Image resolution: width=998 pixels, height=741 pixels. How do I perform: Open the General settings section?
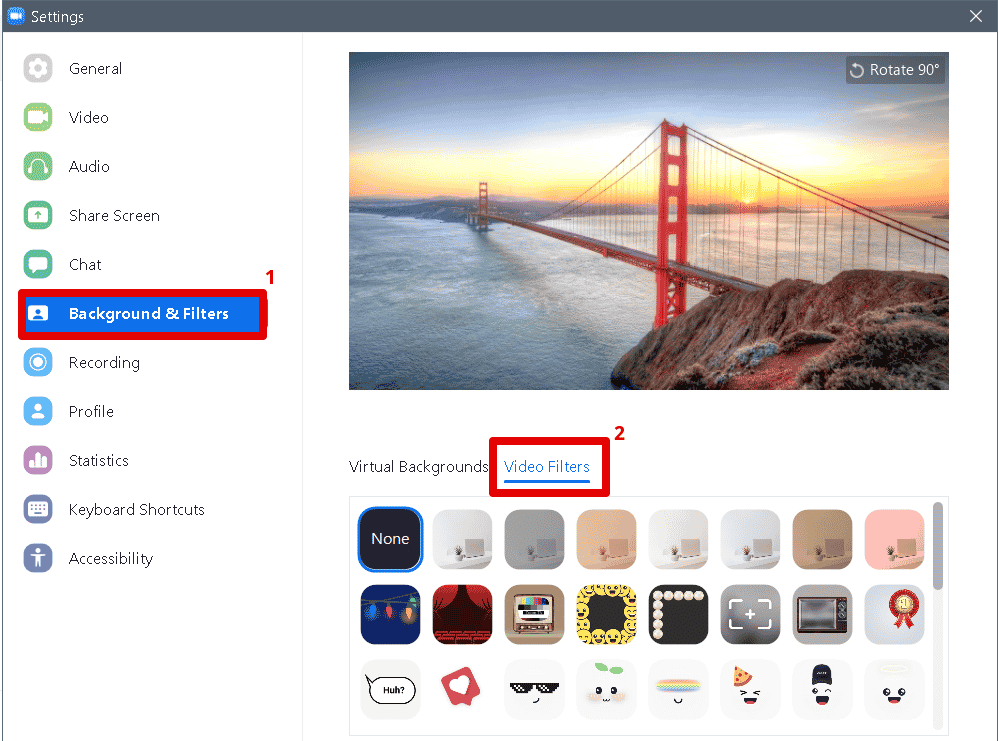(x=95, y=69)
